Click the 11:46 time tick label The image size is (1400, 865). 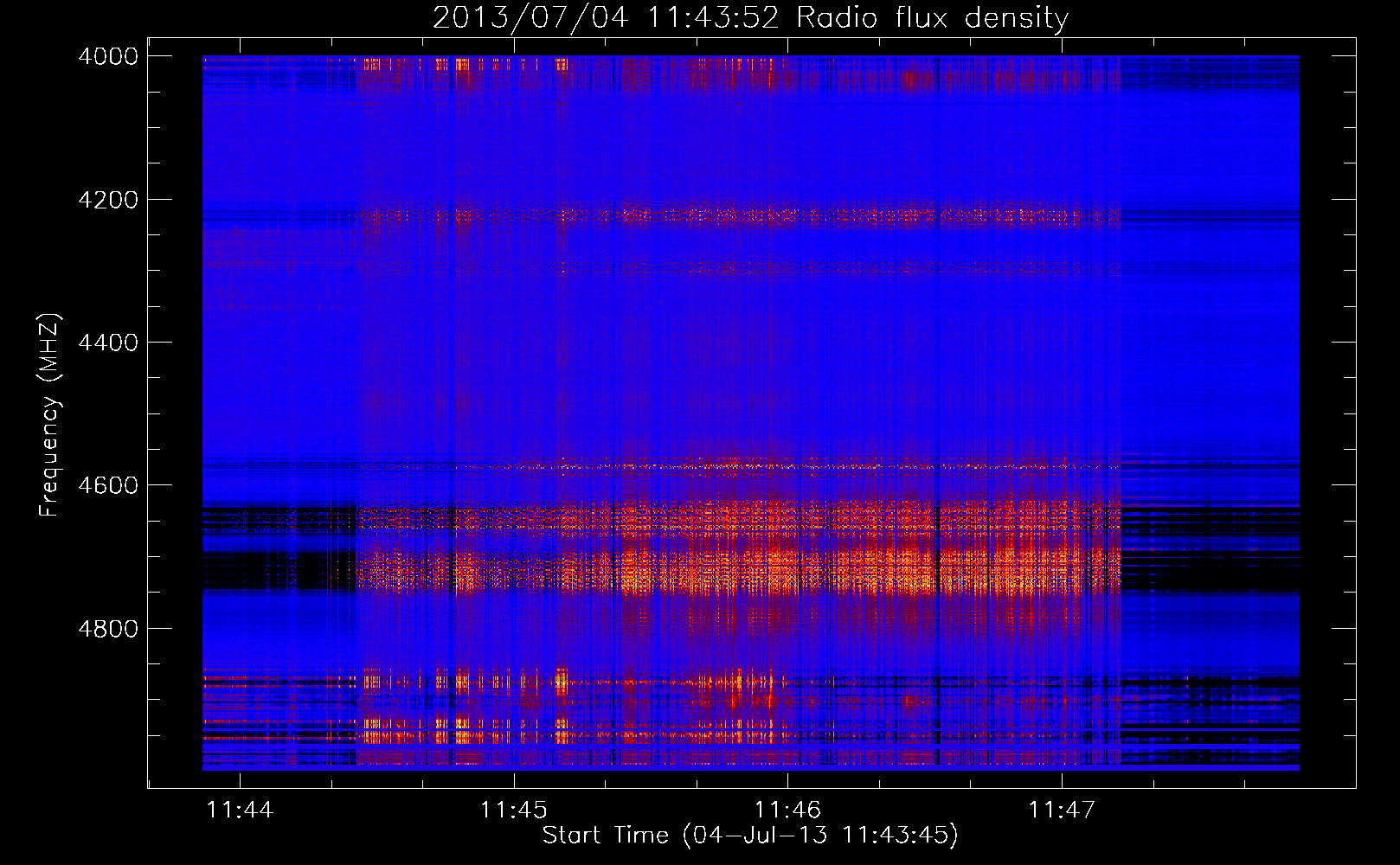tap(787, 810)
